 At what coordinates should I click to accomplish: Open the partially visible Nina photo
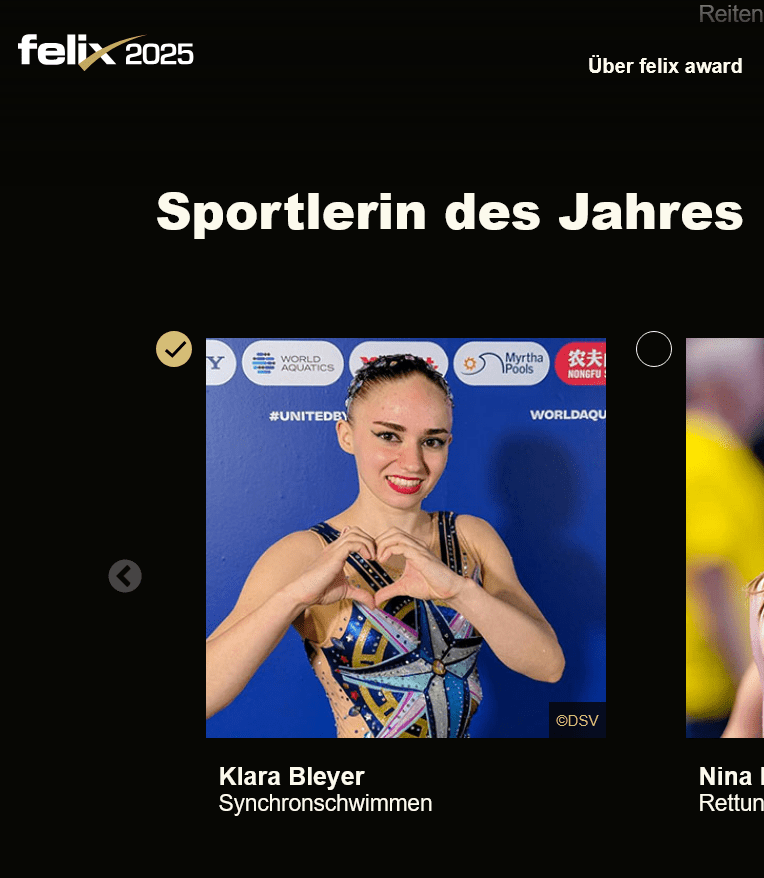(x=725, y=538)
